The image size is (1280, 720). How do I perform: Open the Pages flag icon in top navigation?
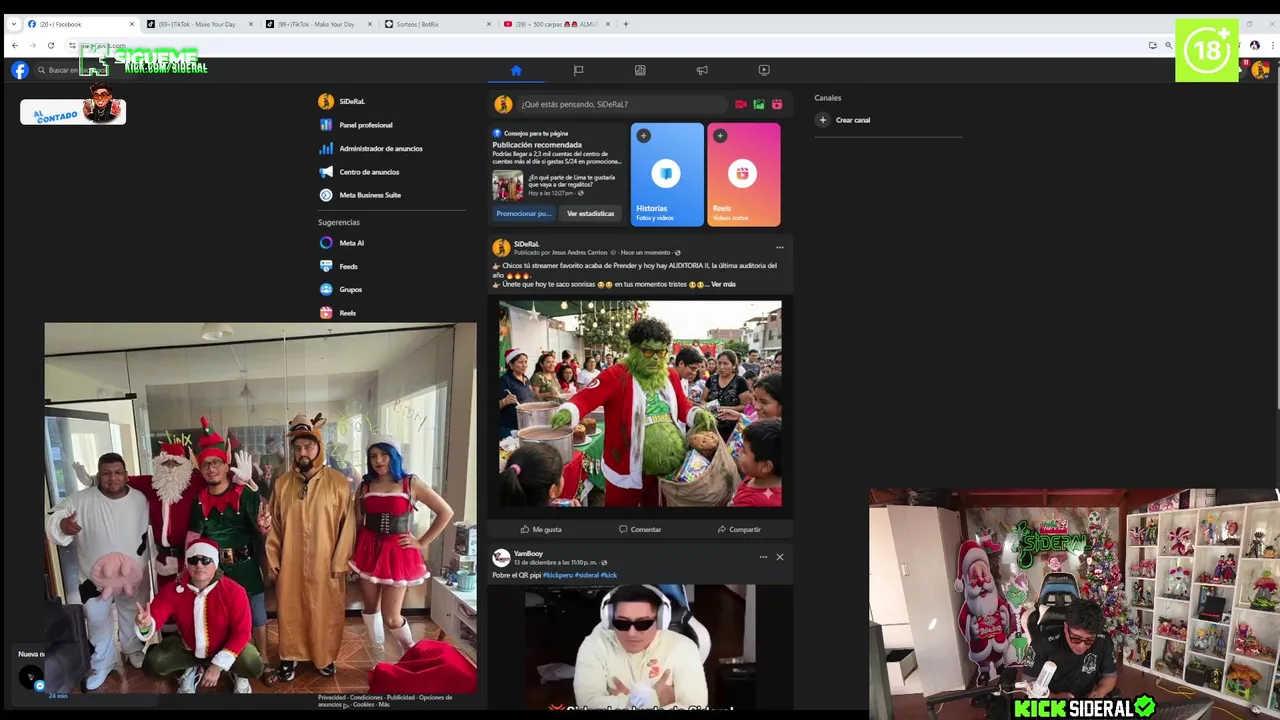click(578, 70)
